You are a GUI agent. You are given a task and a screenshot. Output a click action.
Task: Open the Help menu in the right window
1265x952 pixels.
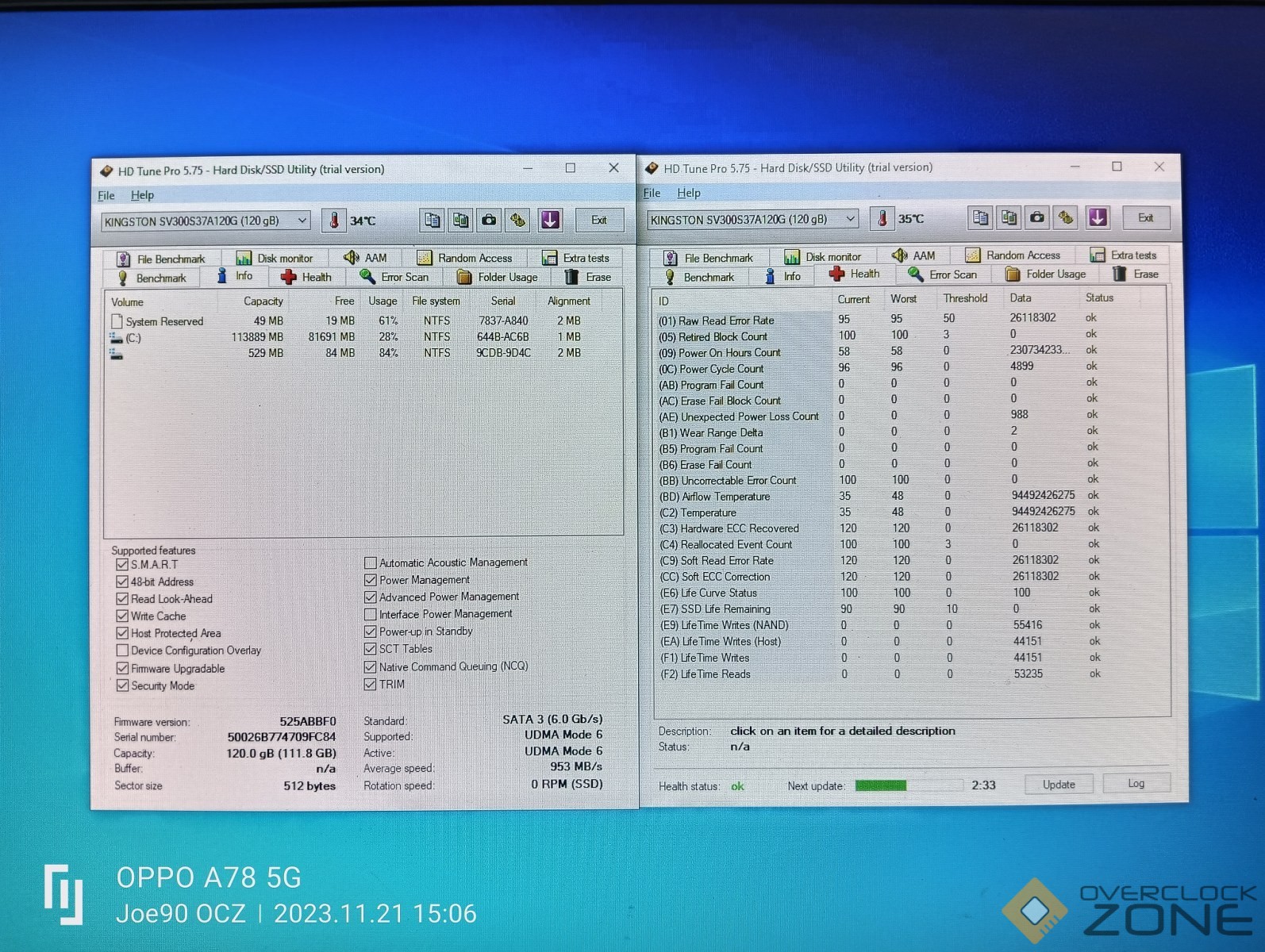coord(688,193)
